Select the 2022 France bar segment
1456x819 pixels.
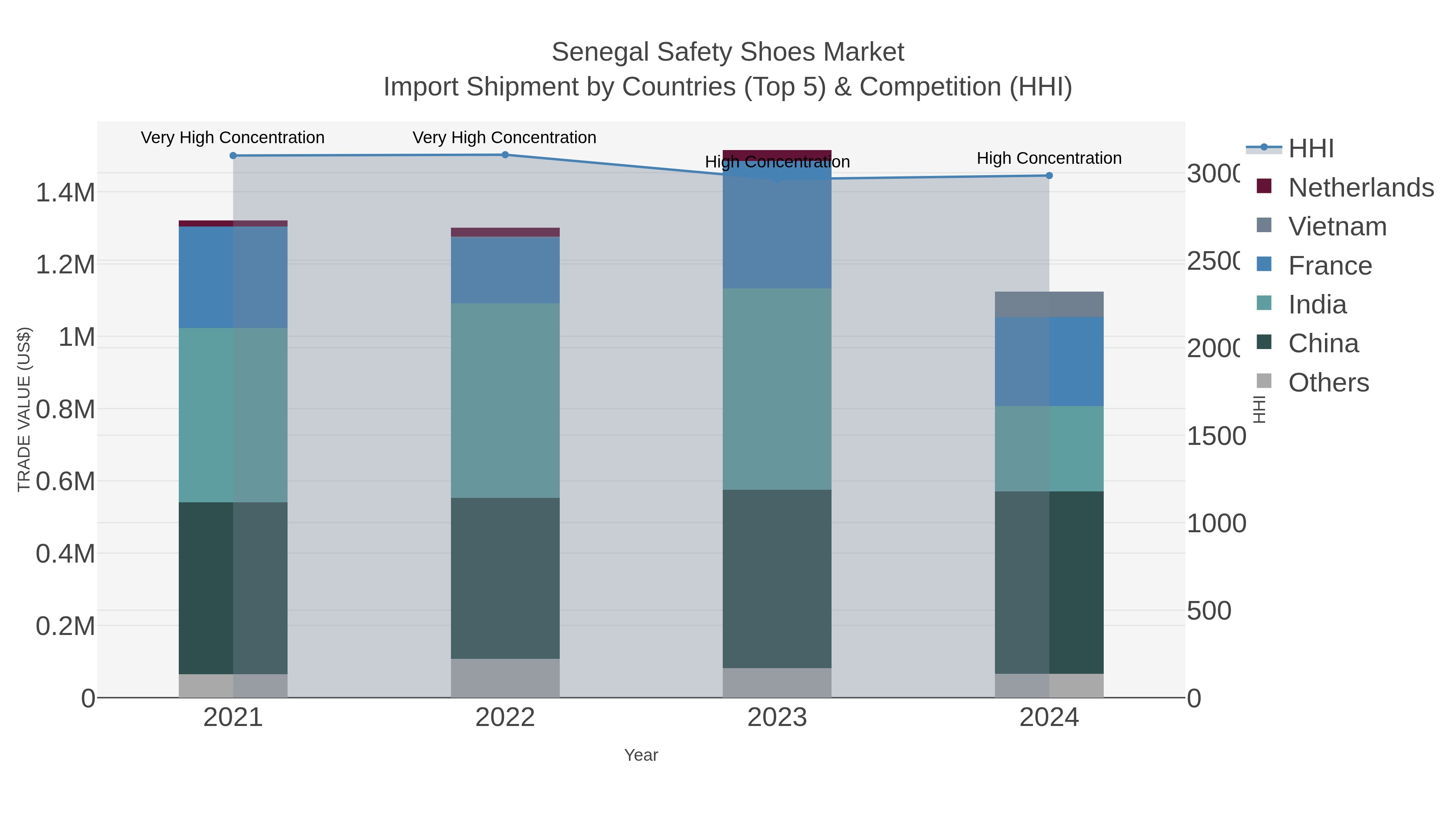[505, 270]
